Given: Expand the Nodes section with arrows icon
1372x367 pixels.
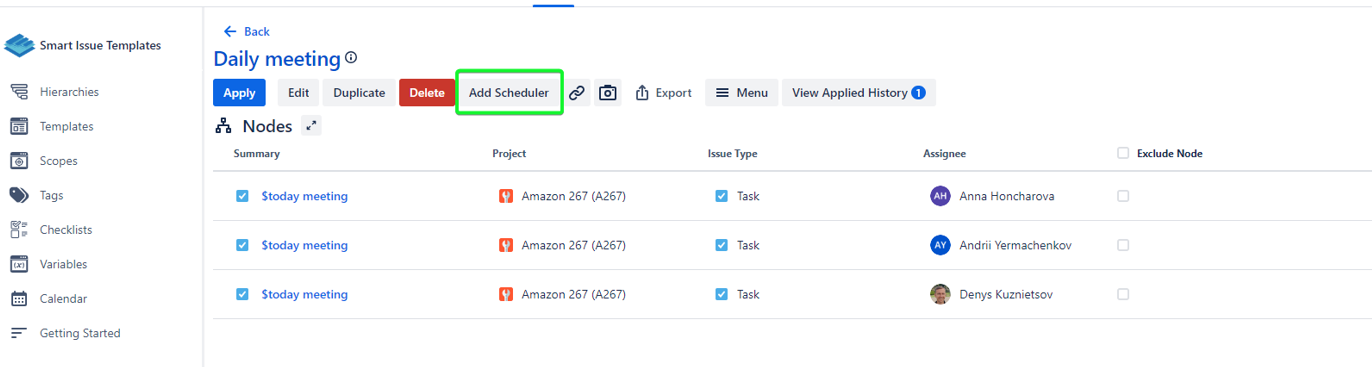Looking at the screenshot, I should click(x=312, y=126).
